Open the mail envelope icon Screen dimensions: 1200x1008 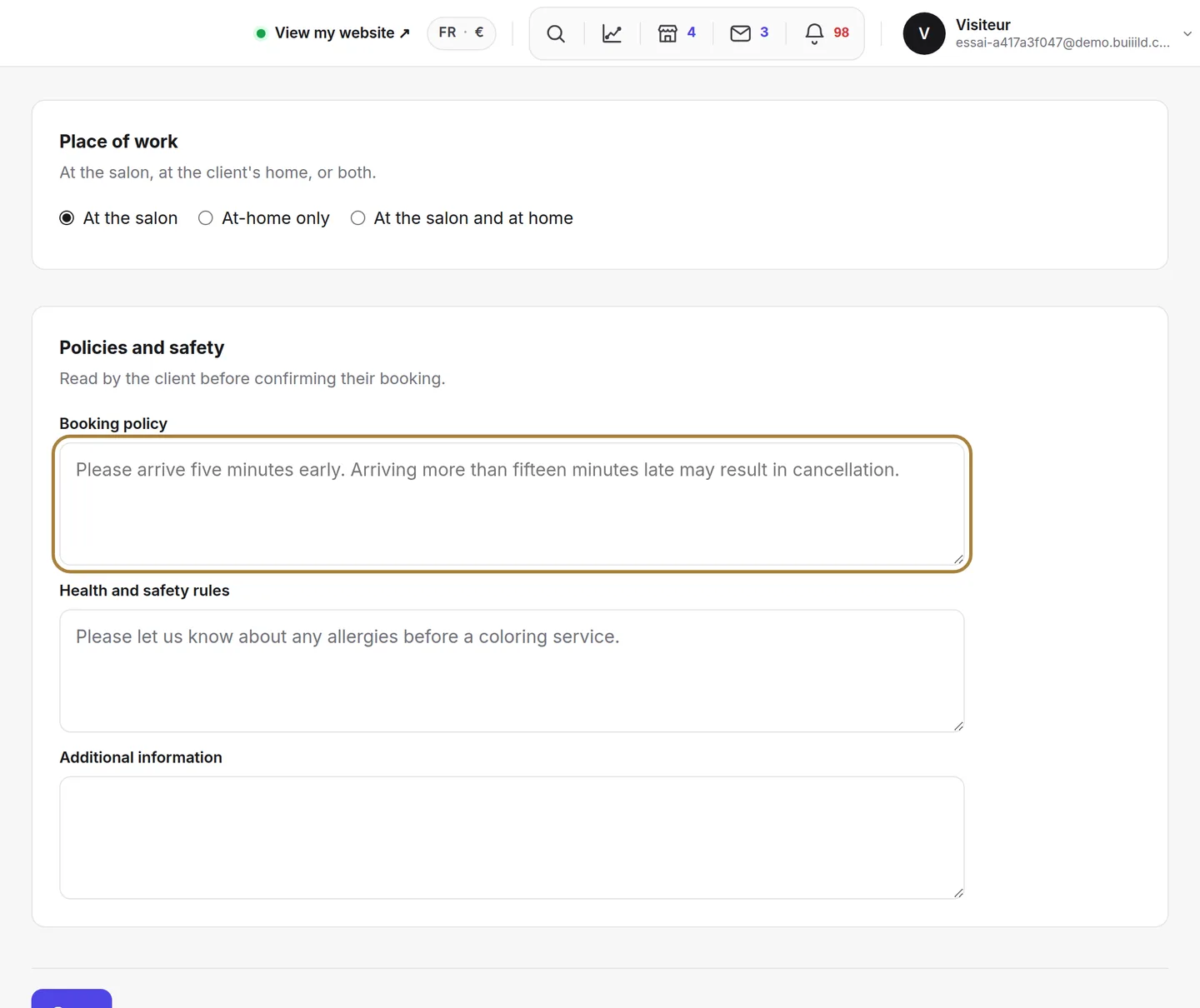coord(741,33)
